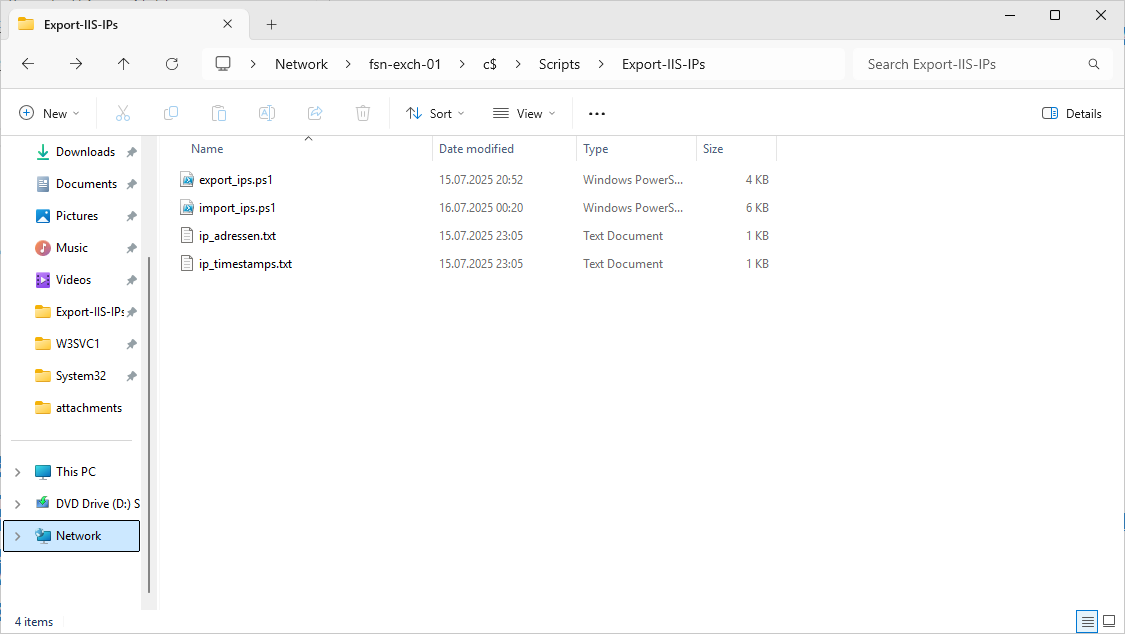Open Documents in the sidebar
Screen dimensions: 1125x634
click(86, 184)
